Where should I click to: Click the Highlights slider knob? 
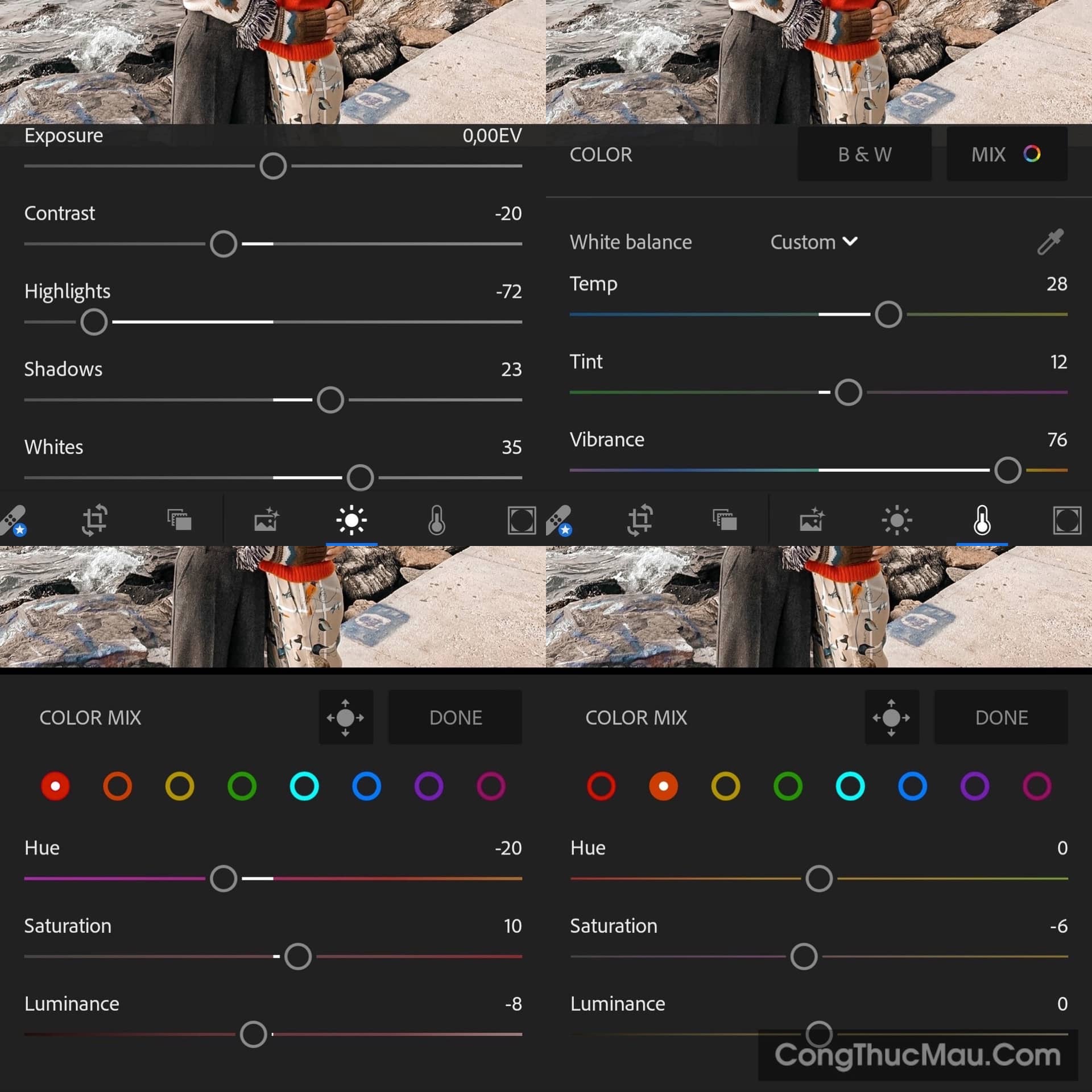click(94, 322)
